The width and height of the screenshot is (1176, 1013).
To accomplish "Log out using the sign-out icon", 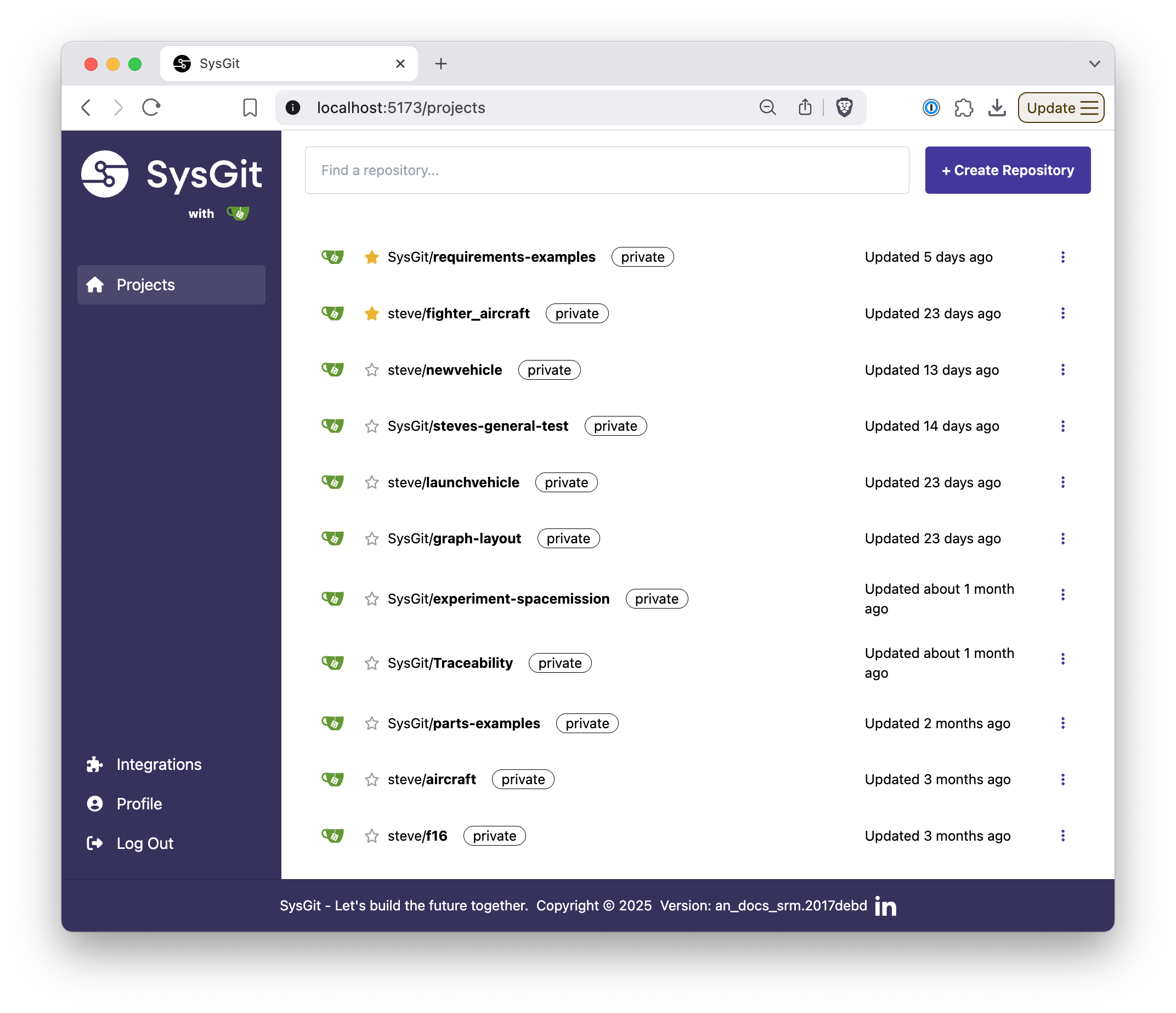I will pyautogui.click(x=94, y=843).
